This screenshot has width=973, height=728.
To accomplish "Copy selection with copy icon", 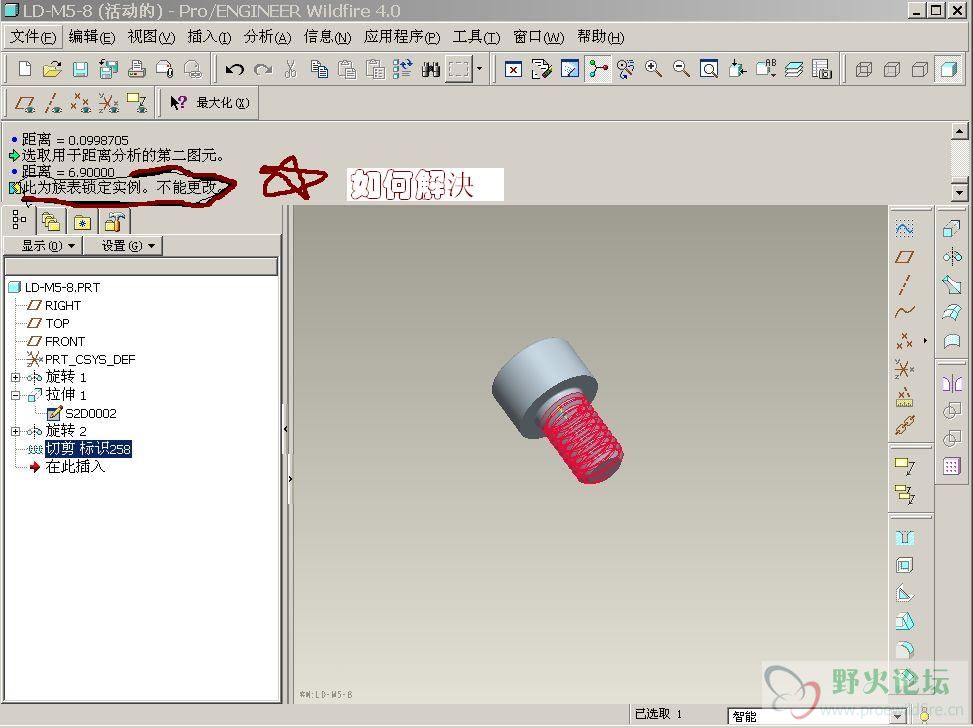I will tap(319, 69).
